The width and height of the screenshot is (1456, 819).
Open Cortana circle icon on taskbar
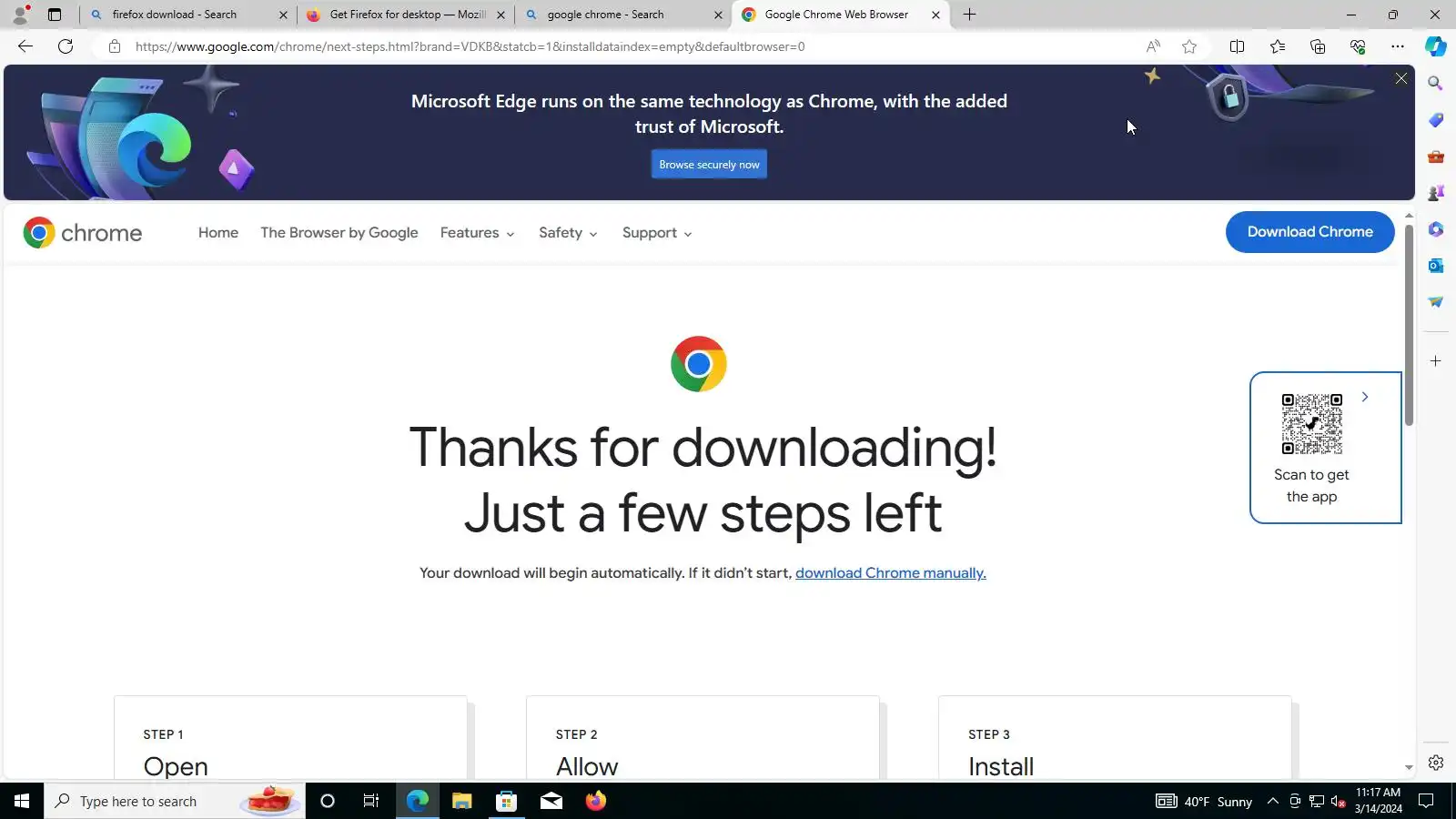click(x=328, y=801)
